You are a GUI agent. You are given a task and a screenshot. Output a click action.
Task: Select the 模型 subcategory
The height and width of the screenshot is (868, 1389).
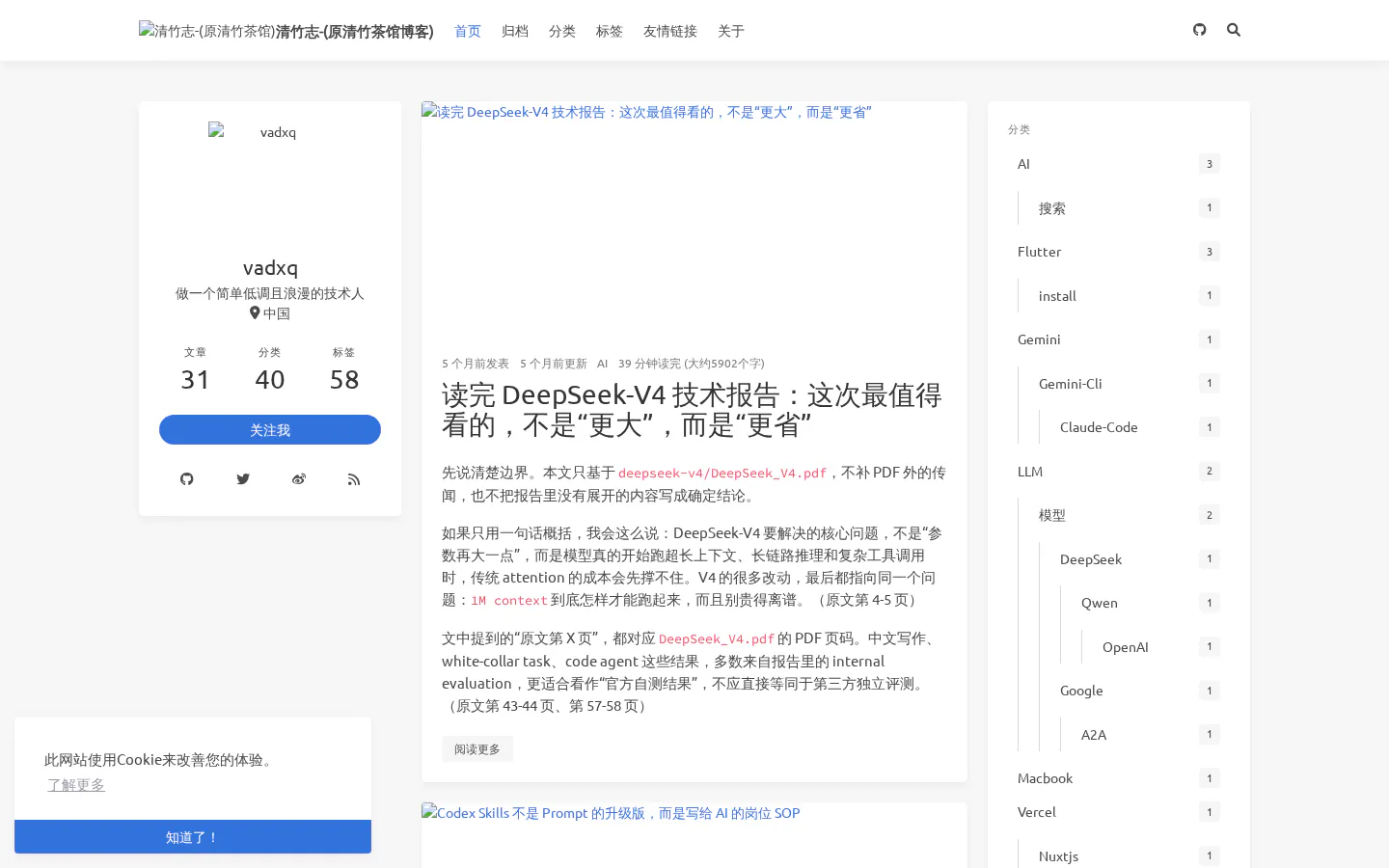tap(1130, 515)
